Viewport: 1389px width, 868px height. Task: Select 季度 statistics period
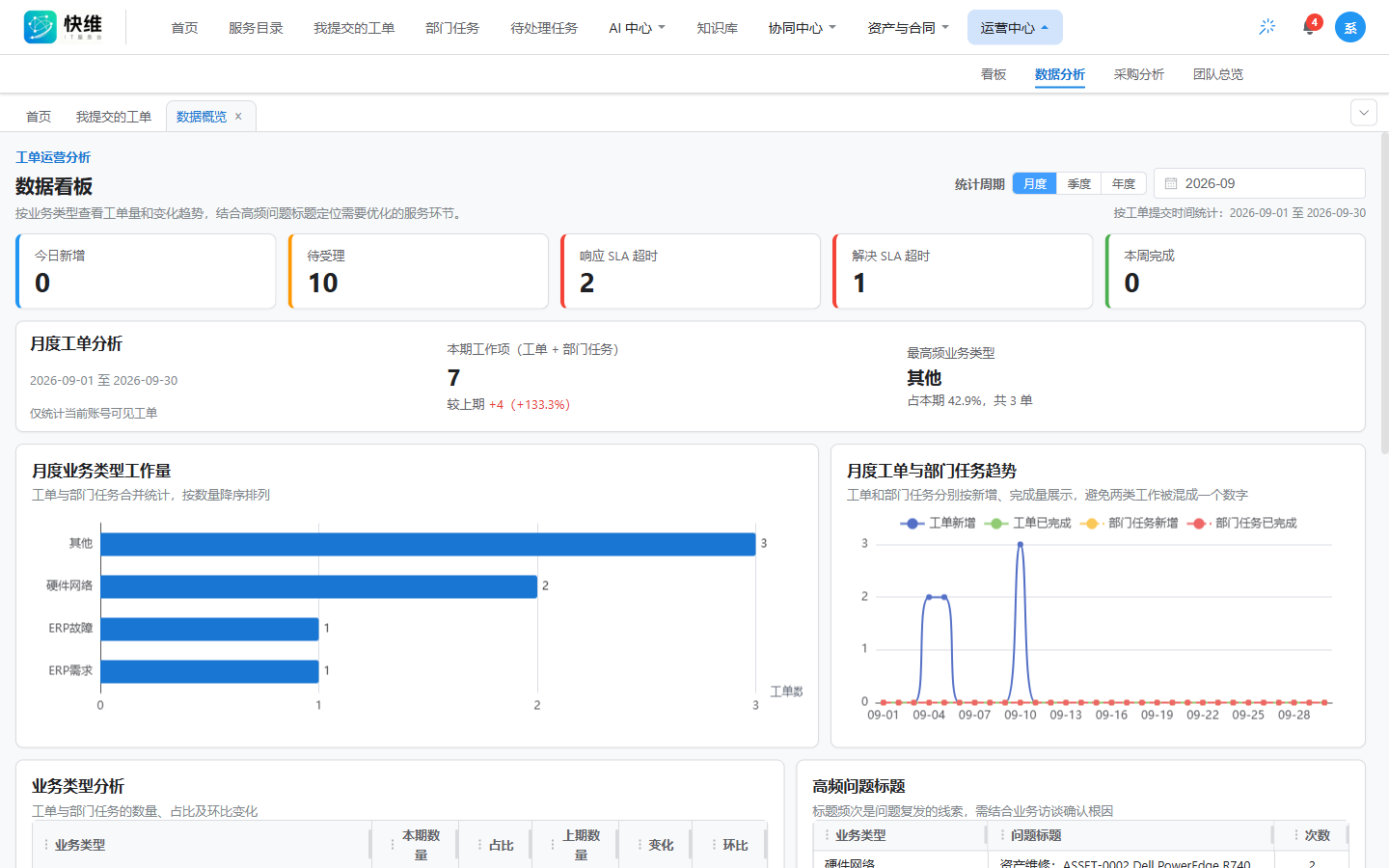(1079, 183)
